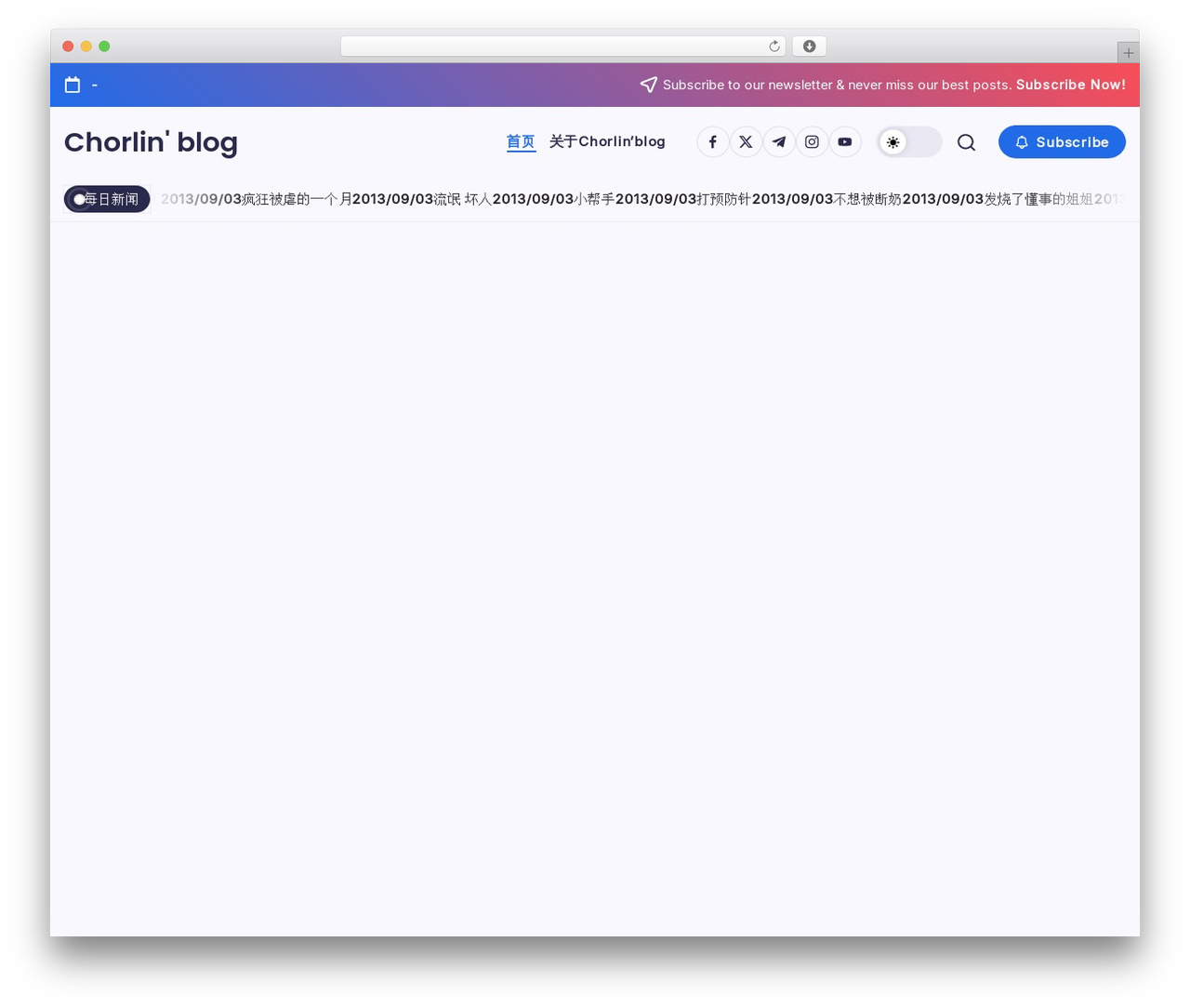Click the 每日新闻 ticker label
Viewport: 1190px width, 1008px height.
tap(107, 199)
